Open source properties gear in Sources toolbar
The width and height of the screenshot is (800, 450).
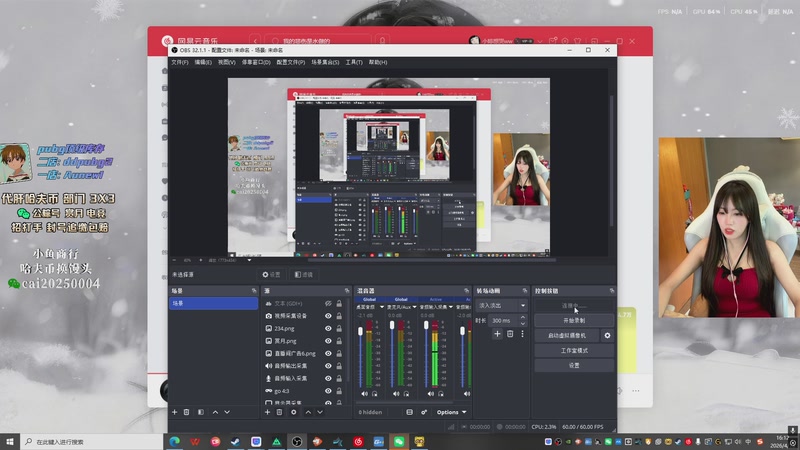tap(294, 412)
